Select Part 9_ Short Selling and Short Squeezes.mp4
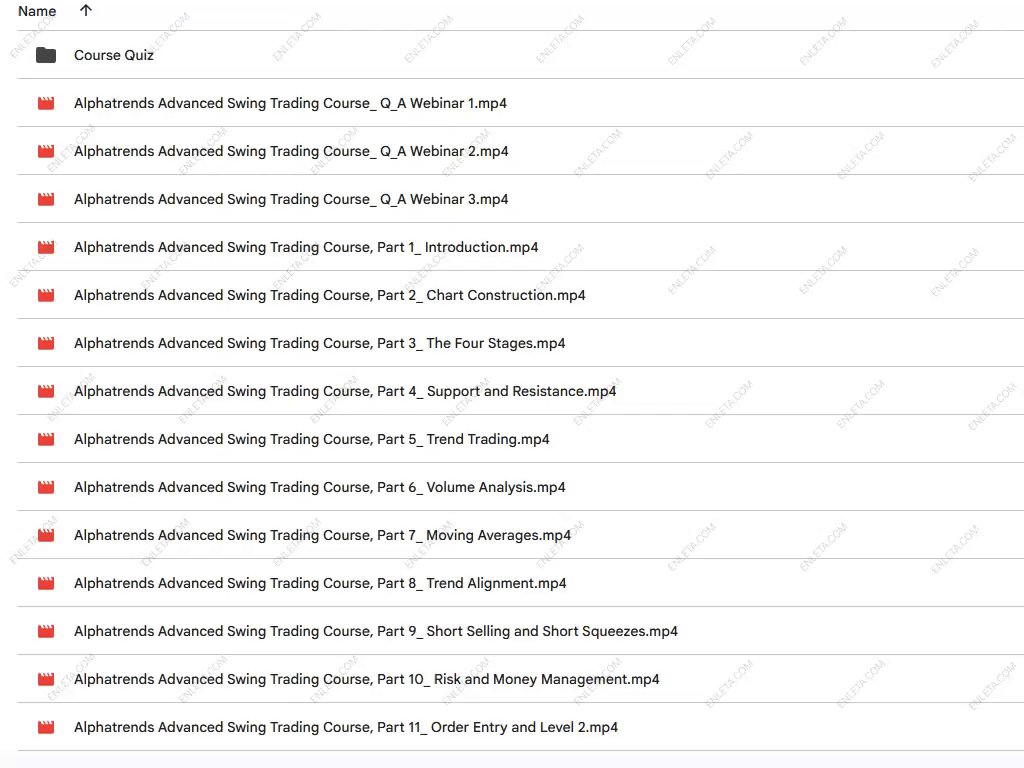This screenshot has height=768, width=1024. click(376, 631)
